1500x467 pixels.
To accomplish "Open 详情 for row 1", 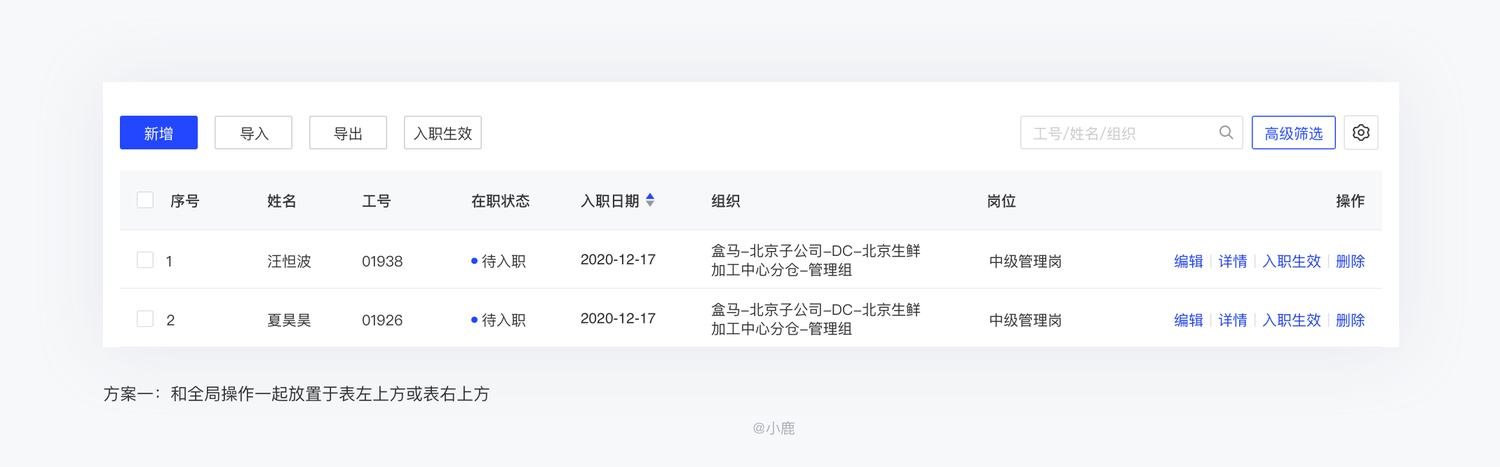I will [x=1232, y=261].
